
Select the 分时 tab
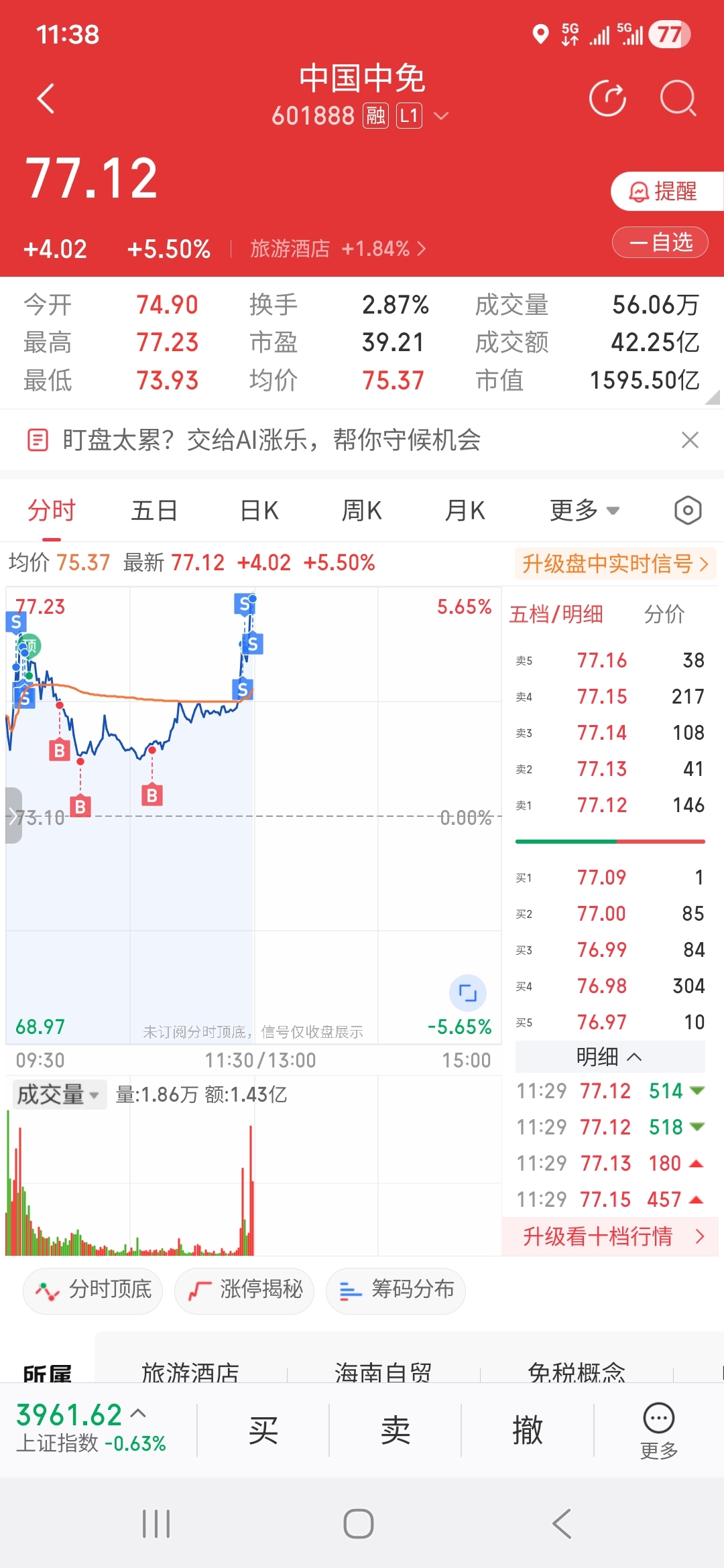52,511
